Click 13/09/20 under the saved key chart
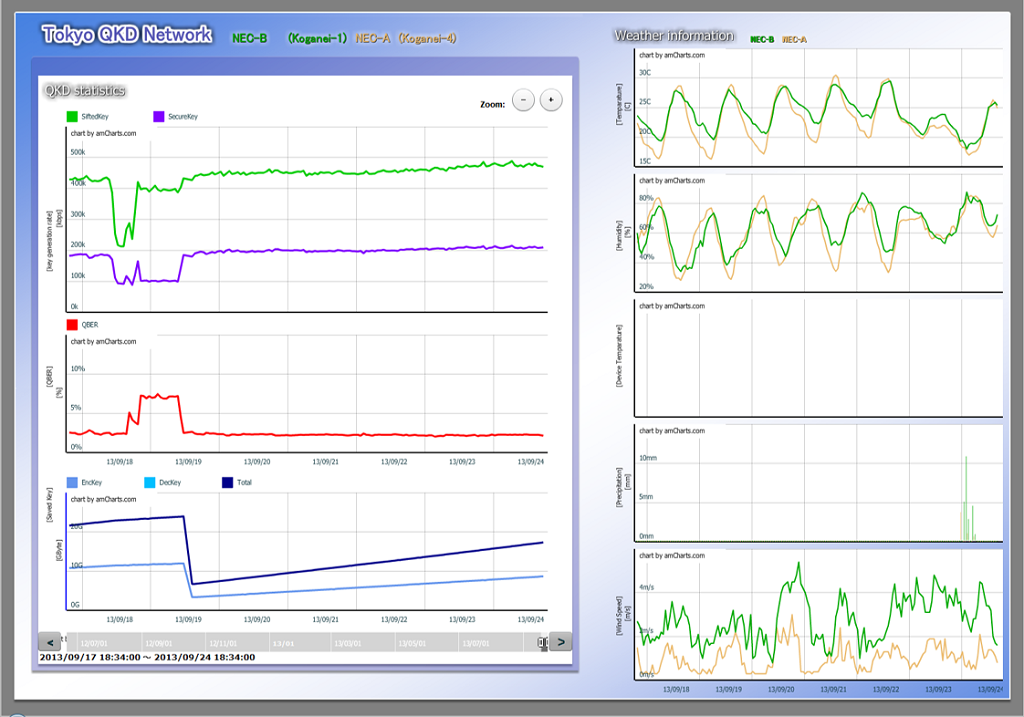The width and height of the screenshot is (1024, 717). (x=257, y=620)
